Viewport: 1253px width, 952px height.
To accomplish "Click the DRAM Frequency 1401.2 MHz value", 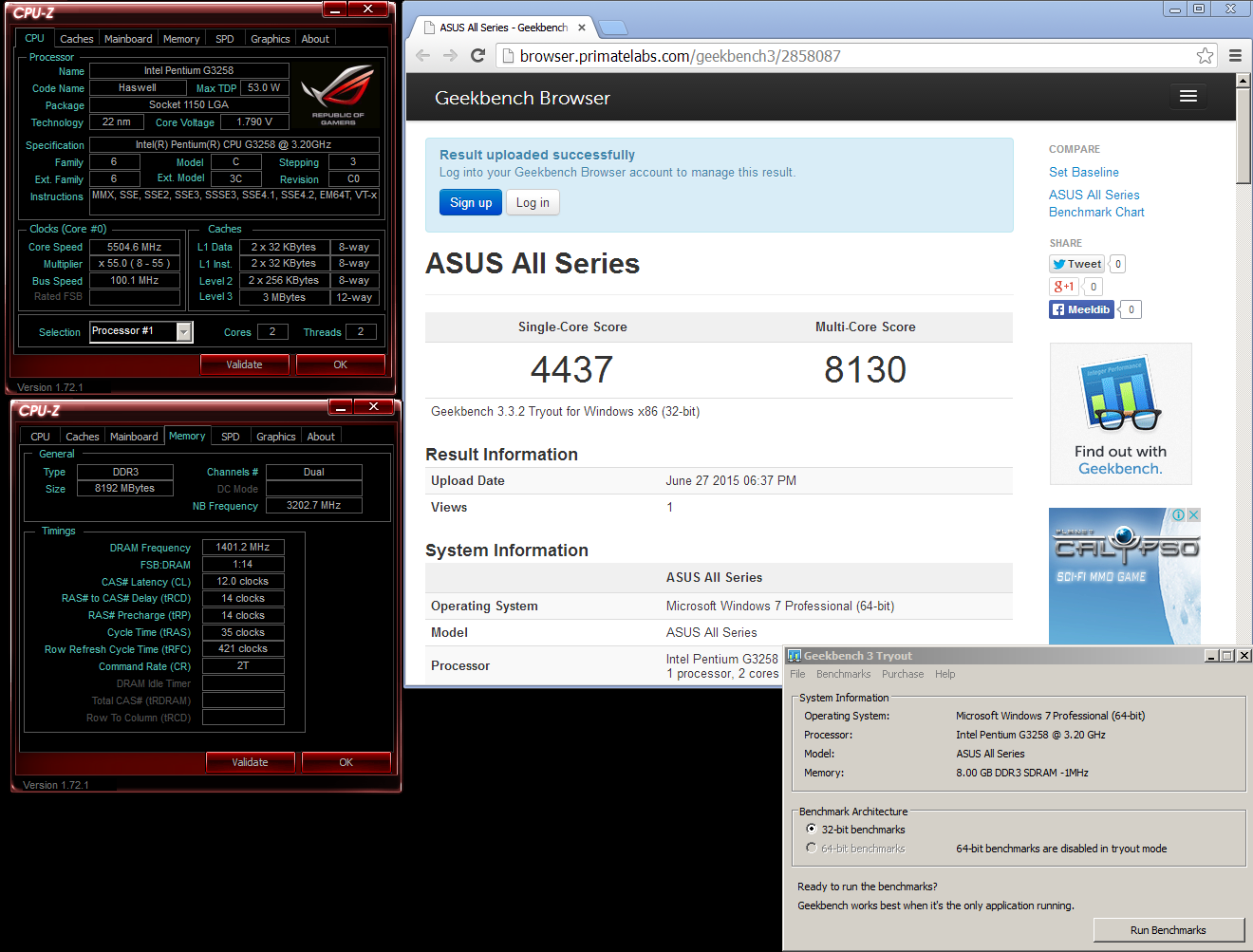I will click(243, 547).
